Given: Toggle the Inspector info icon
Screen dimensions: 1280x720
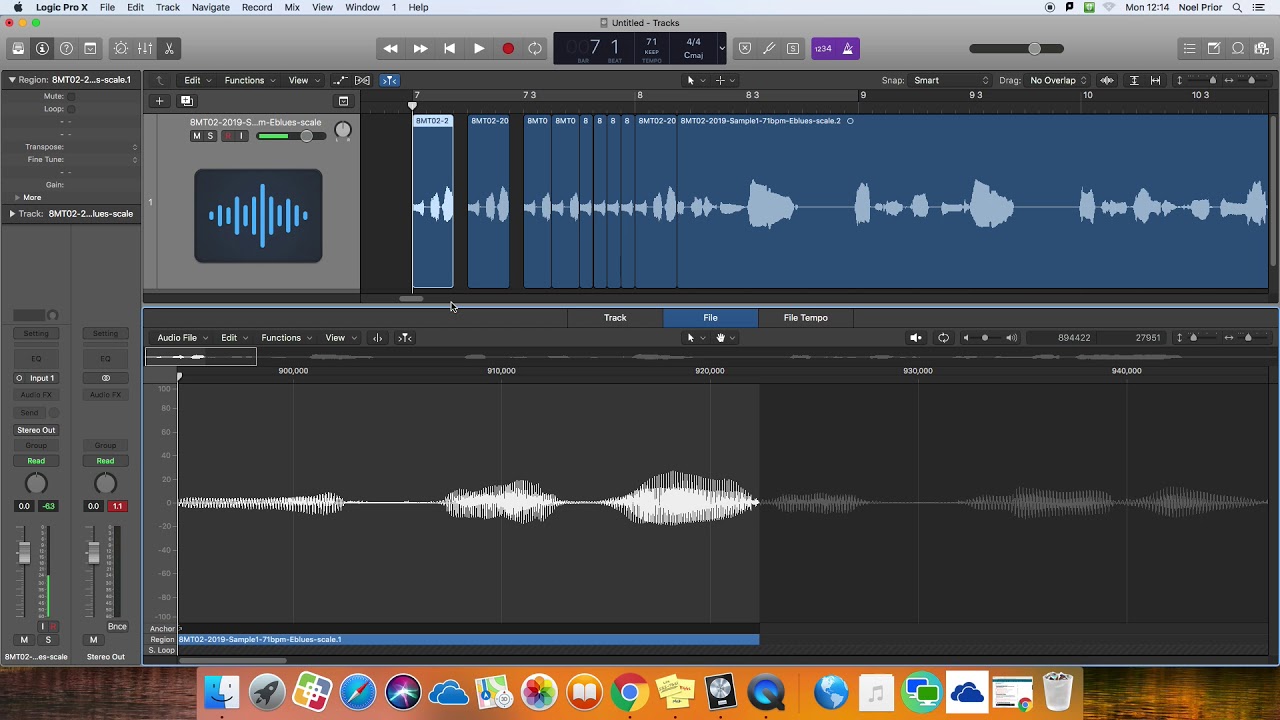Looking at the screenshot, I should pos(42,48).
